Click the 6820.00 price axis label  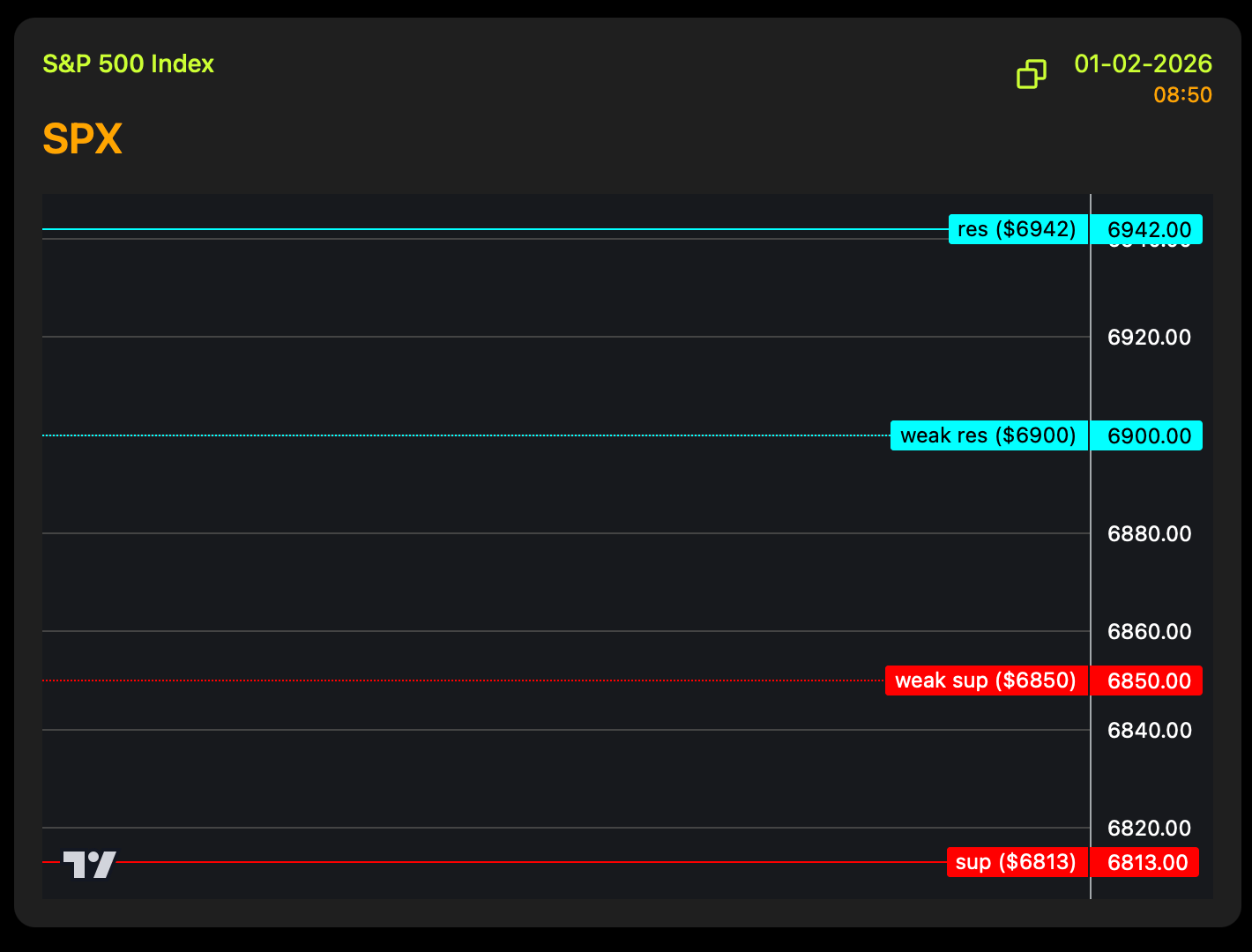pyautogui.click(x=1149, y=829)
